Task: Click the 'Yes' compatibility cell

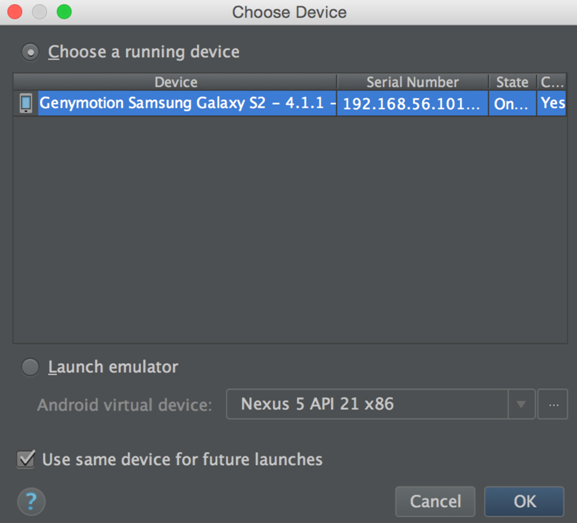Action: (x=552, y=103)
